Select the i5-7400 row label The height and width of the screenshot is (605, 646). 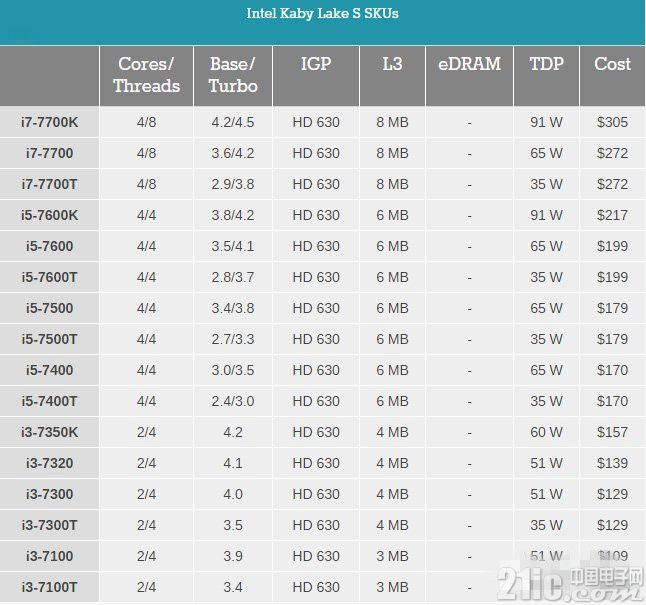point(49,370)
